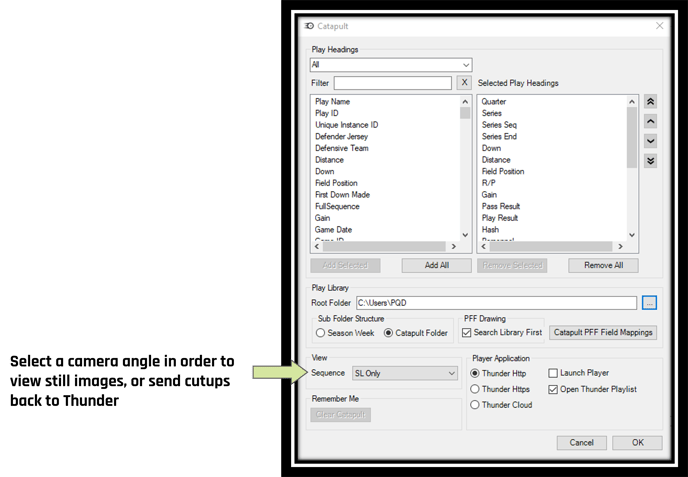
Task: Select Gain in the left headings list
Action: [x=322, y=218]
